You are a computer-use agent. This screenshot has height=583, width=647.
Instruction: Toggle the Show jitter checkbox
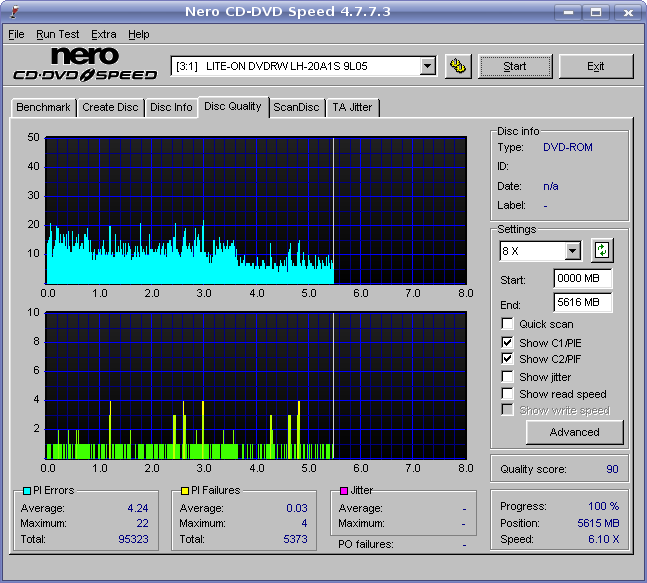(508, 377)
